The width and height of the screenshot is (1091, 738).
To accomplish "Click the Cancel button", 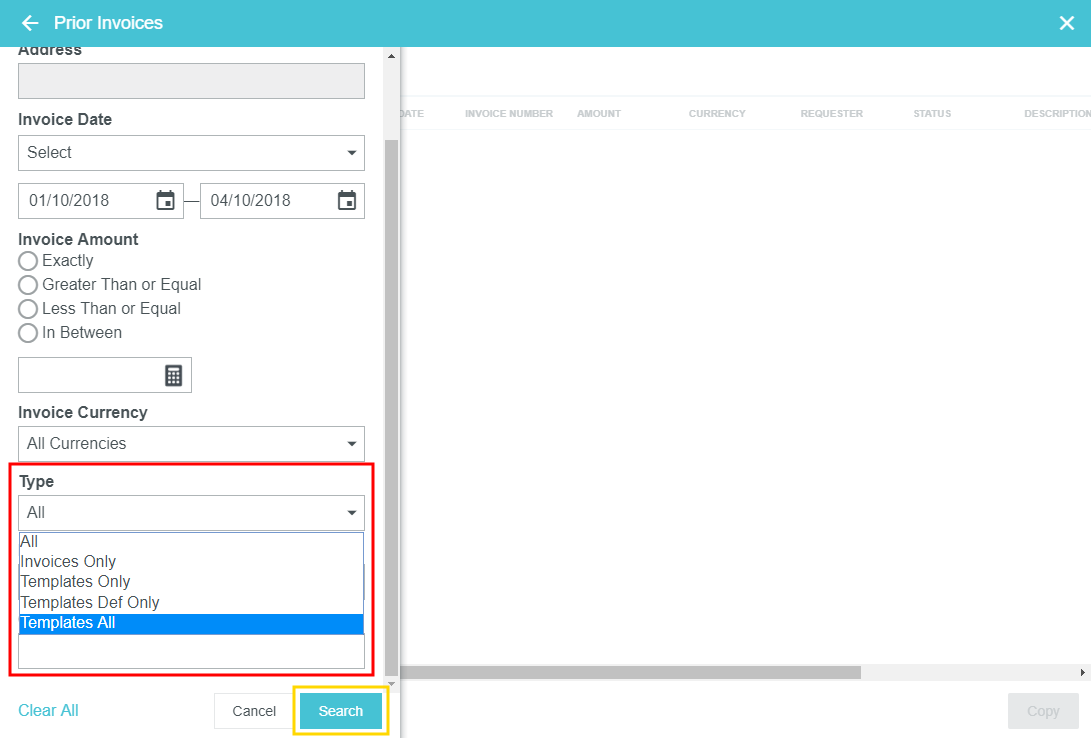I will tap(254, 711).
